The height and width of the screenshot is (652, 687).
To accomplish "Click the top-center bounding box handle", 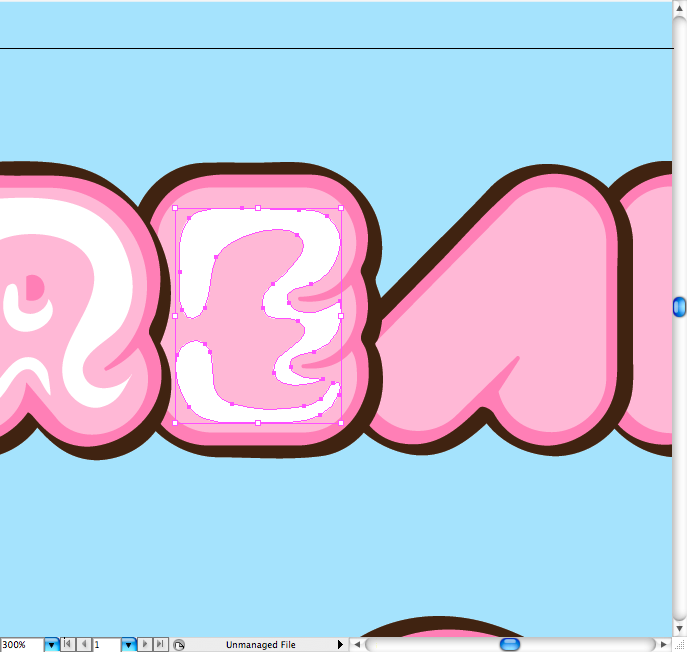I will pos(258,208).
